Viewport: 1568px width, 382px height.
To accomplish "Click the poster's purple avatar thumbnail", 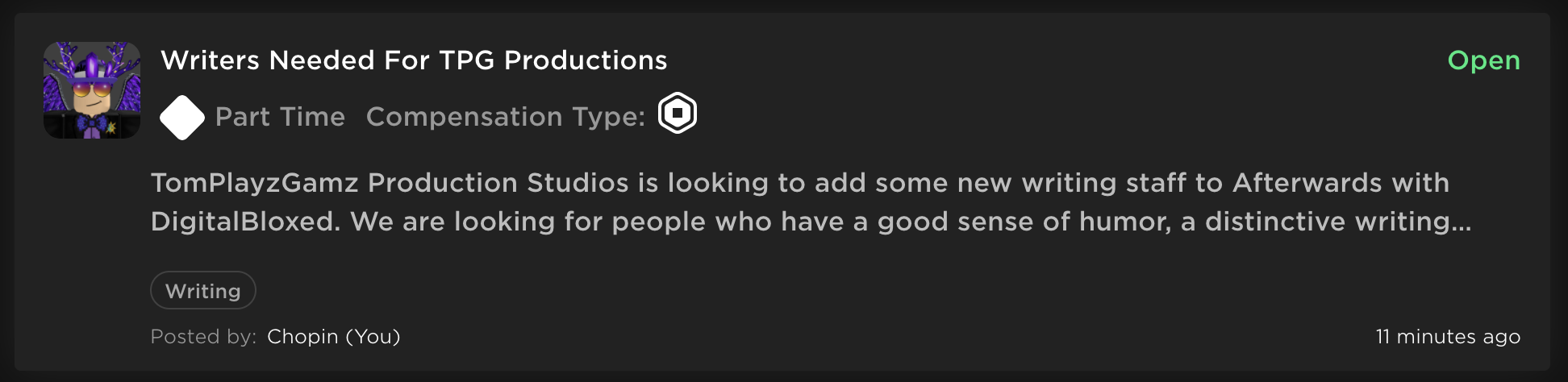I will coord(92,90).
